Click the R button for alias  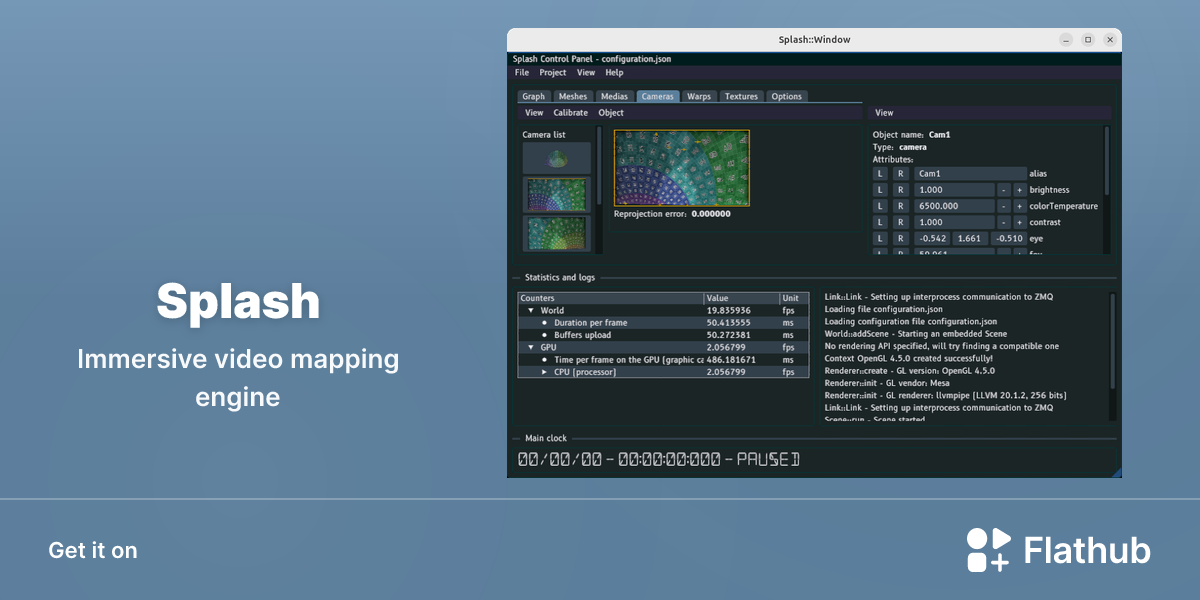900,174
